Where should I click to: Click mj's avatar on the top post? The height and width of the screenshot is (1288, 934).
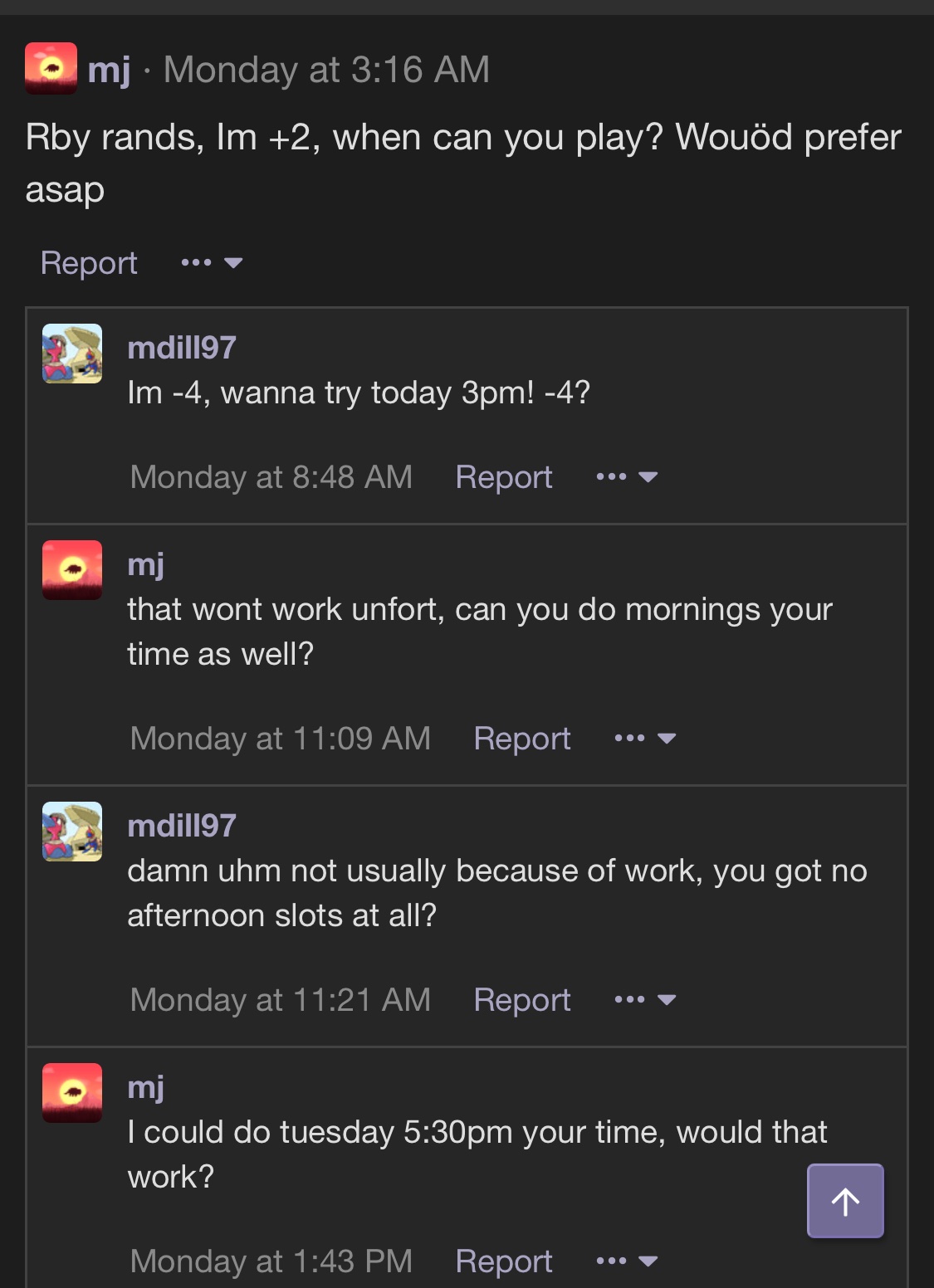(51, 68)
